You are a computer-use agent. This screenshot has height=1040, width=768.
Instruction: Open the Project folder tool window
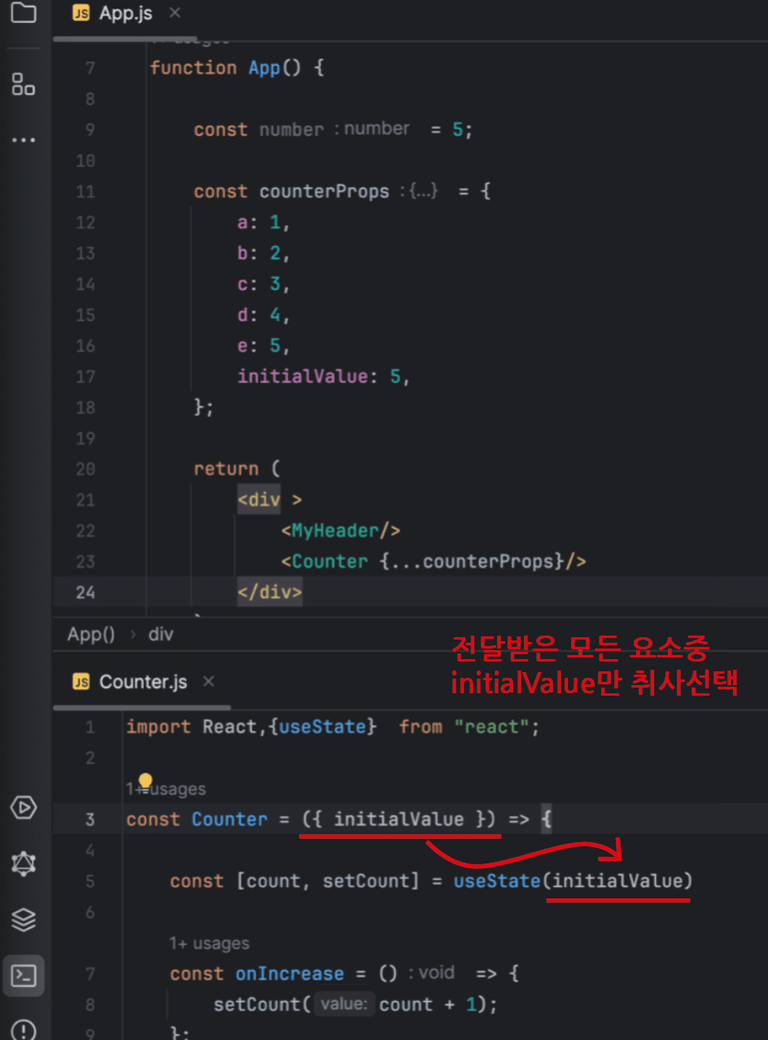pyautogui.click(x=23, y=12)
